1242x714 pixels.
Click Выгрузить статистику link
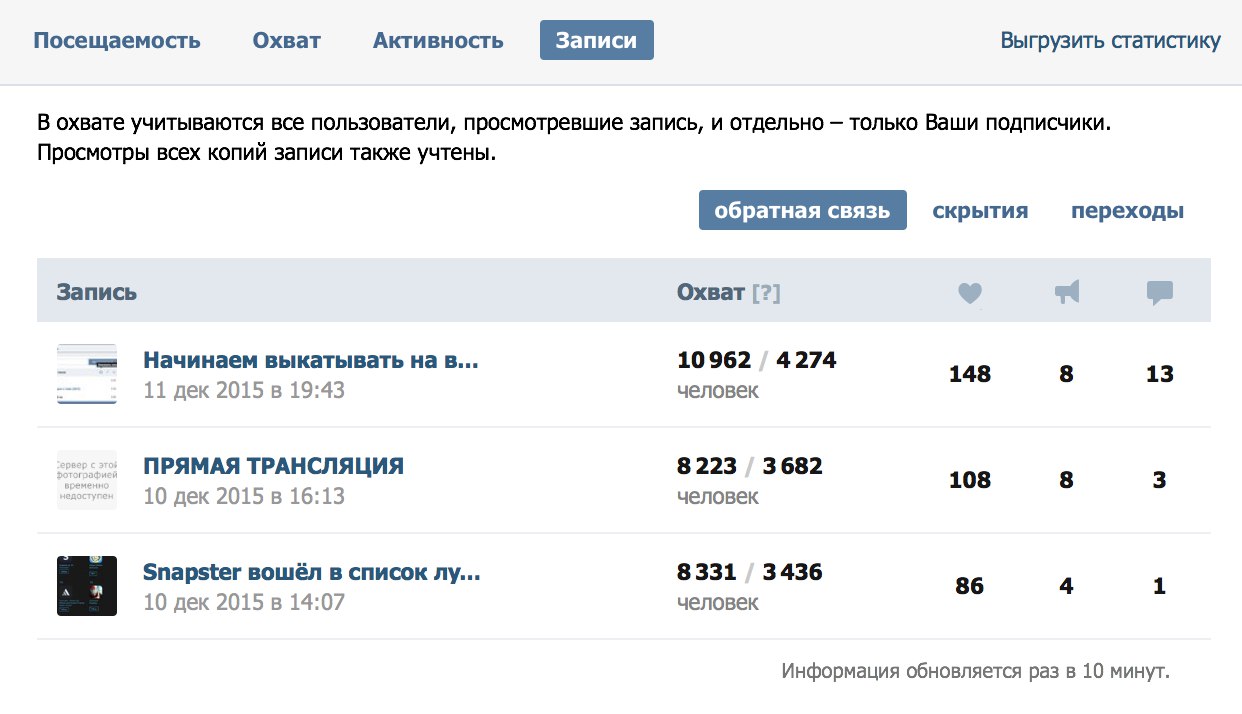[1111, 41]
